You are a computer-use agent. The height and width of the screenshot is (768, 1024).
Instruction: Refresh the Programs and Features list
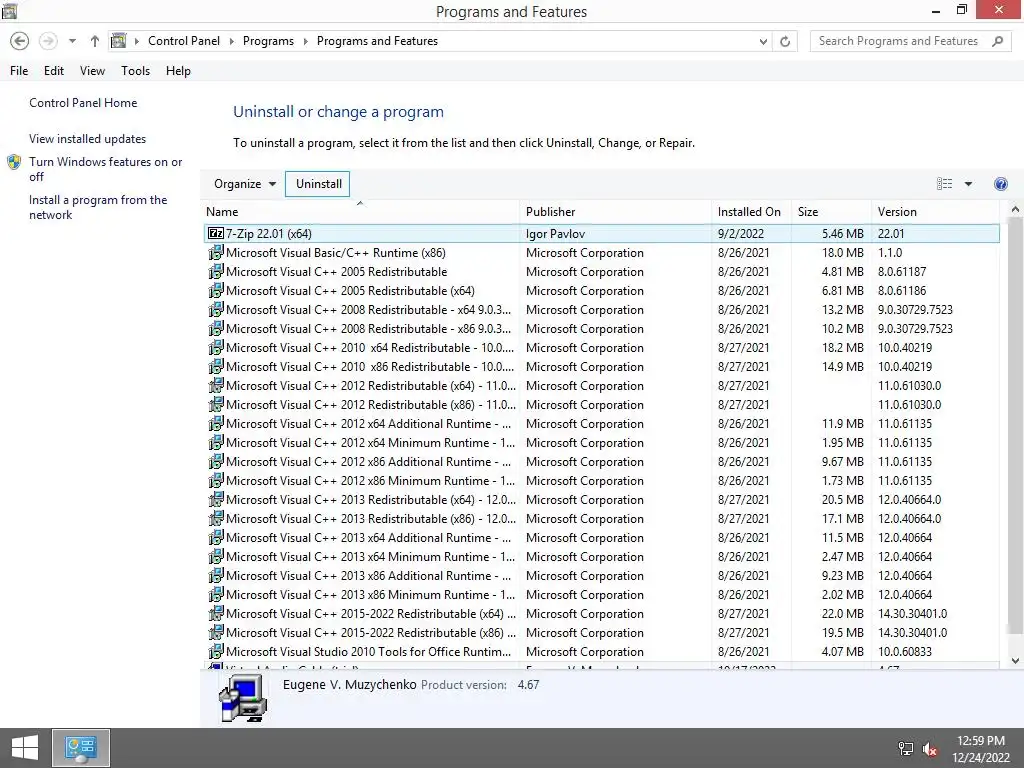[x=785, y=41]
